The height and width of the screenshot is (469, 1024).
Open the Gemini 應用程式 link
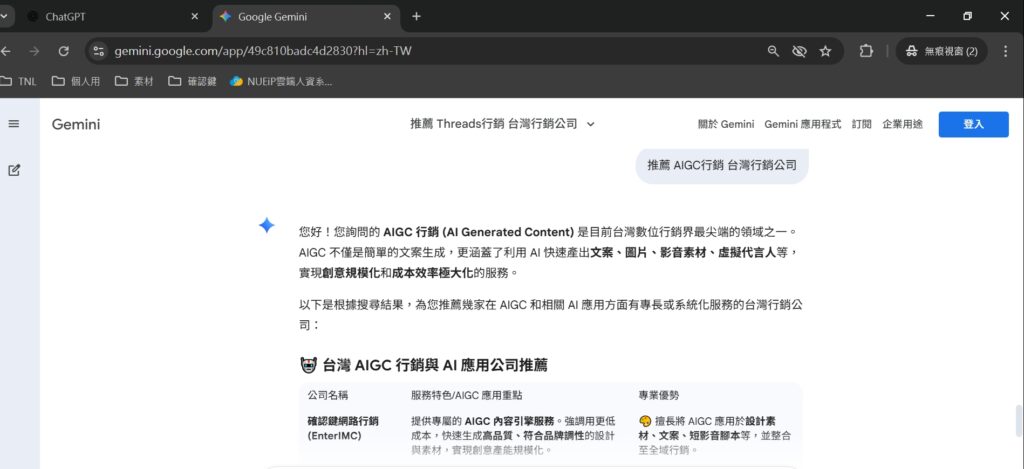pos(803,124)
